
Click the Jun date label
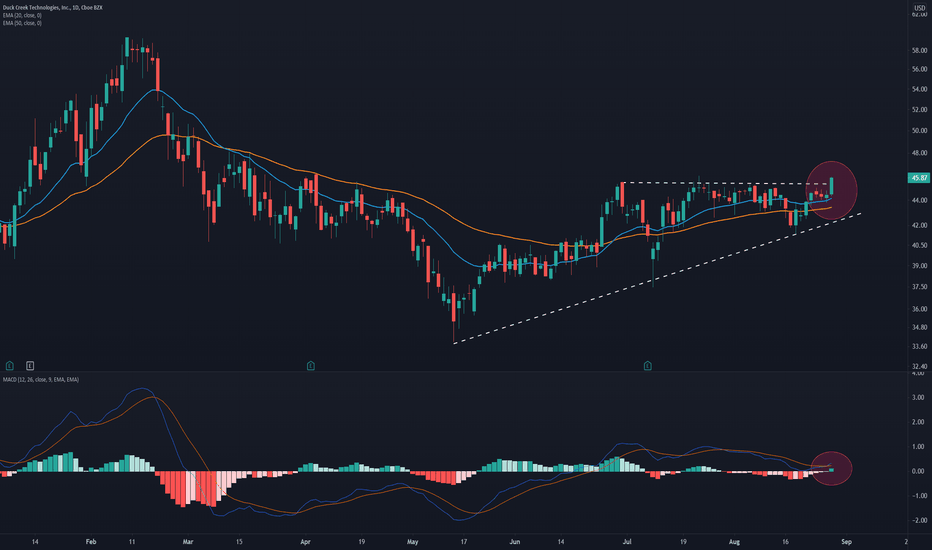[x=515, y=542]
